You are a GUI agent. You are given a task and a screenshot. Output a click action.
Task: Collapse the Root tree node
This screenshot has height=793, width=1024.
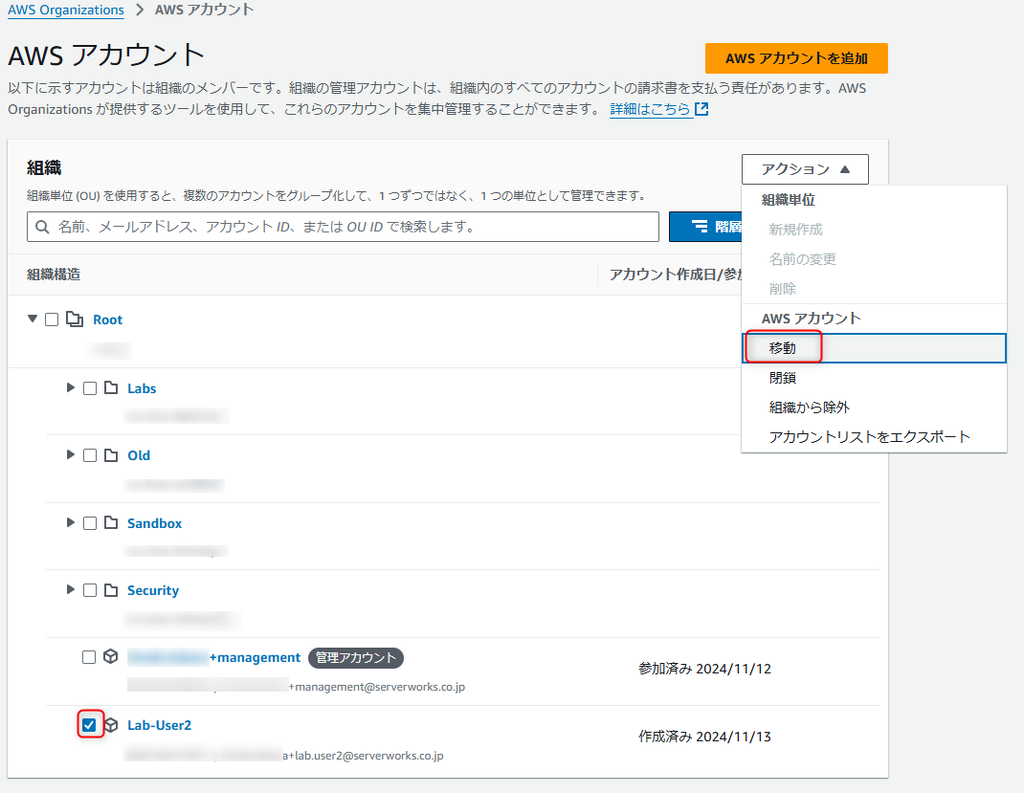coord(32,319)
